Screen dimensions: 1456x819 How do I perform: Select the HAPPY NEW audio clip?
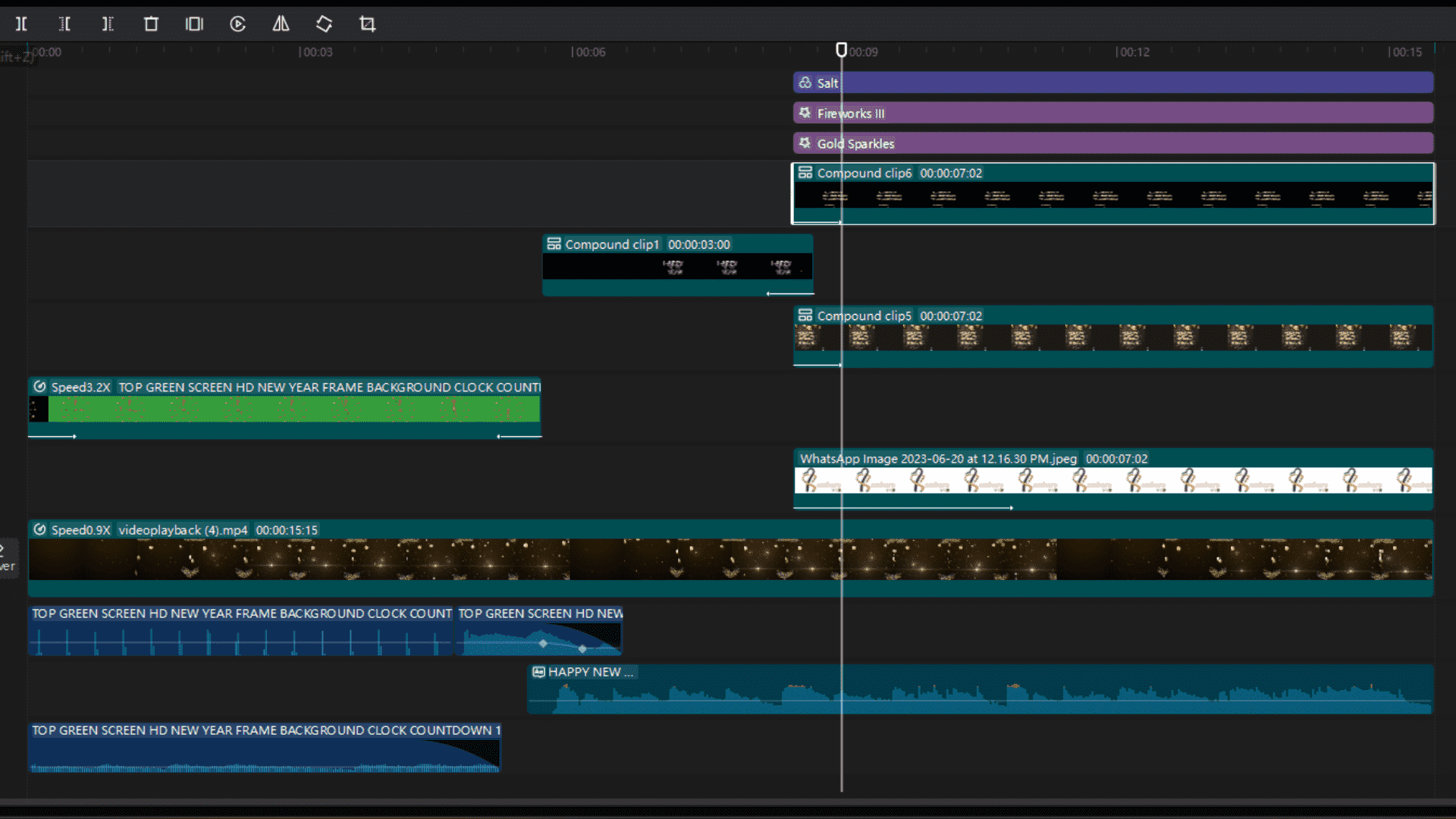pos(980,689)
